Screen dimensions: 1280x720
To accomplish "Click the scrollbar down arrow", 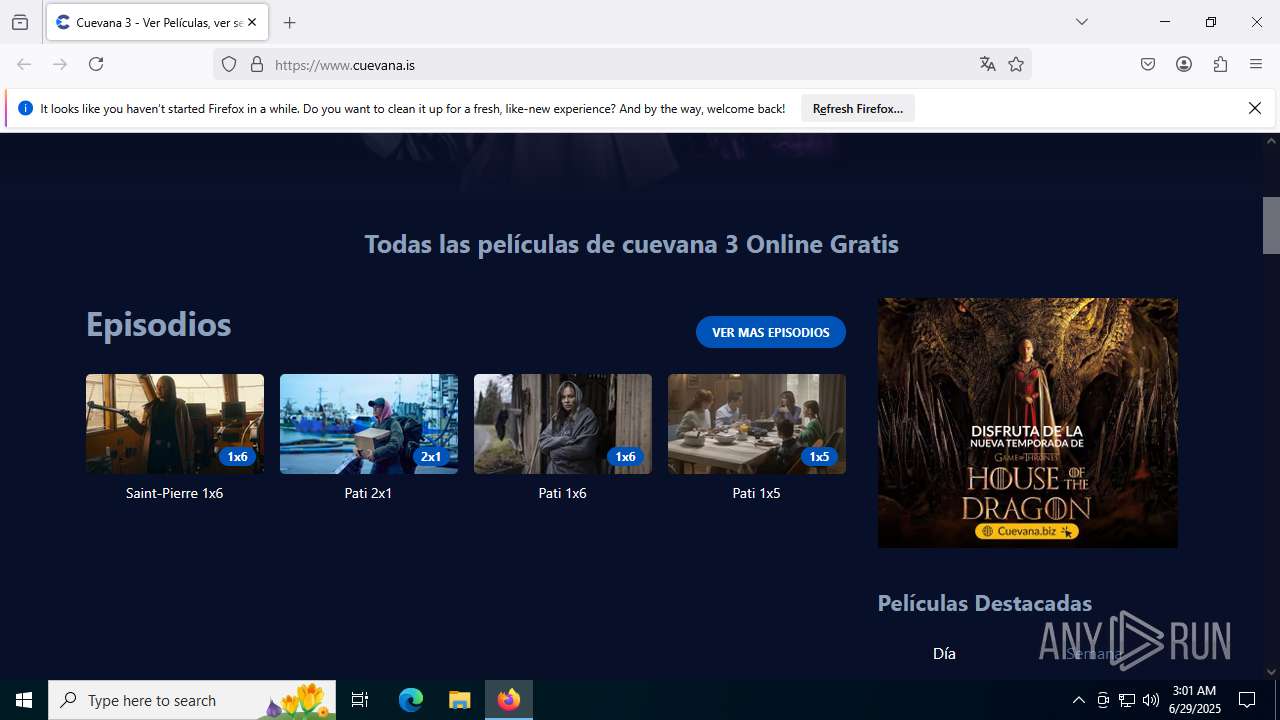I will [x=1271, y=672].
